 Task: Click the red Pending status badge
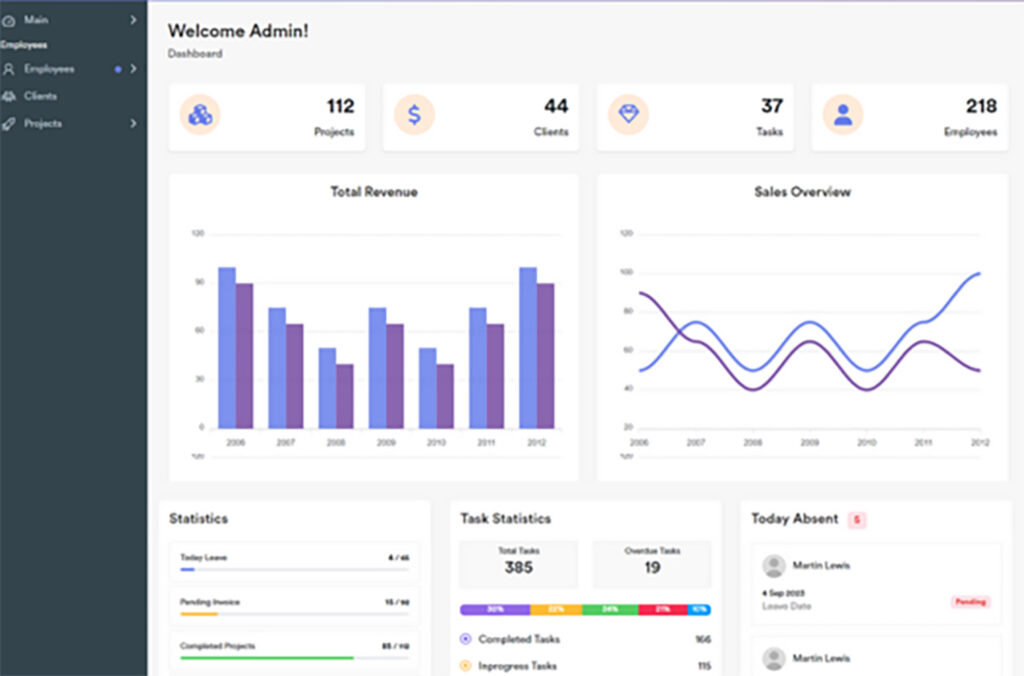969,602
